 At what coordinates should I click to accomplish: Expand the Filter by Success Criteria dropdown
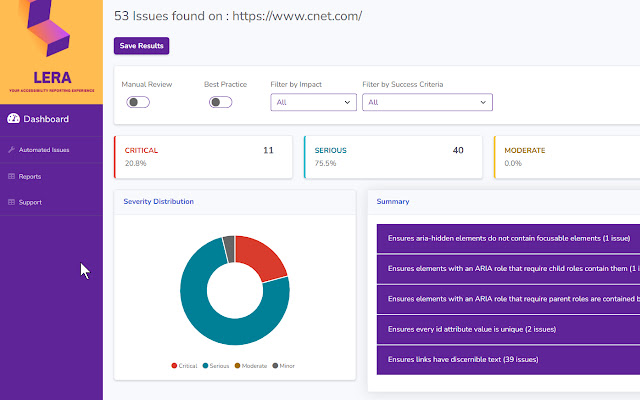tap(428, 102)
